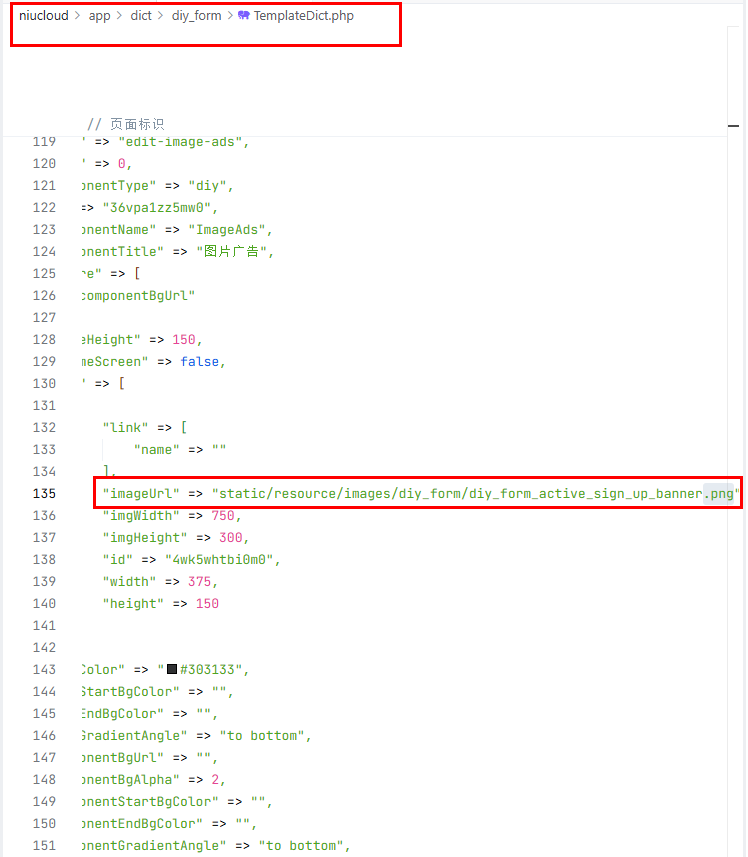
Task: Click the imgWidth value 750
Action: (x=223, y=515)
